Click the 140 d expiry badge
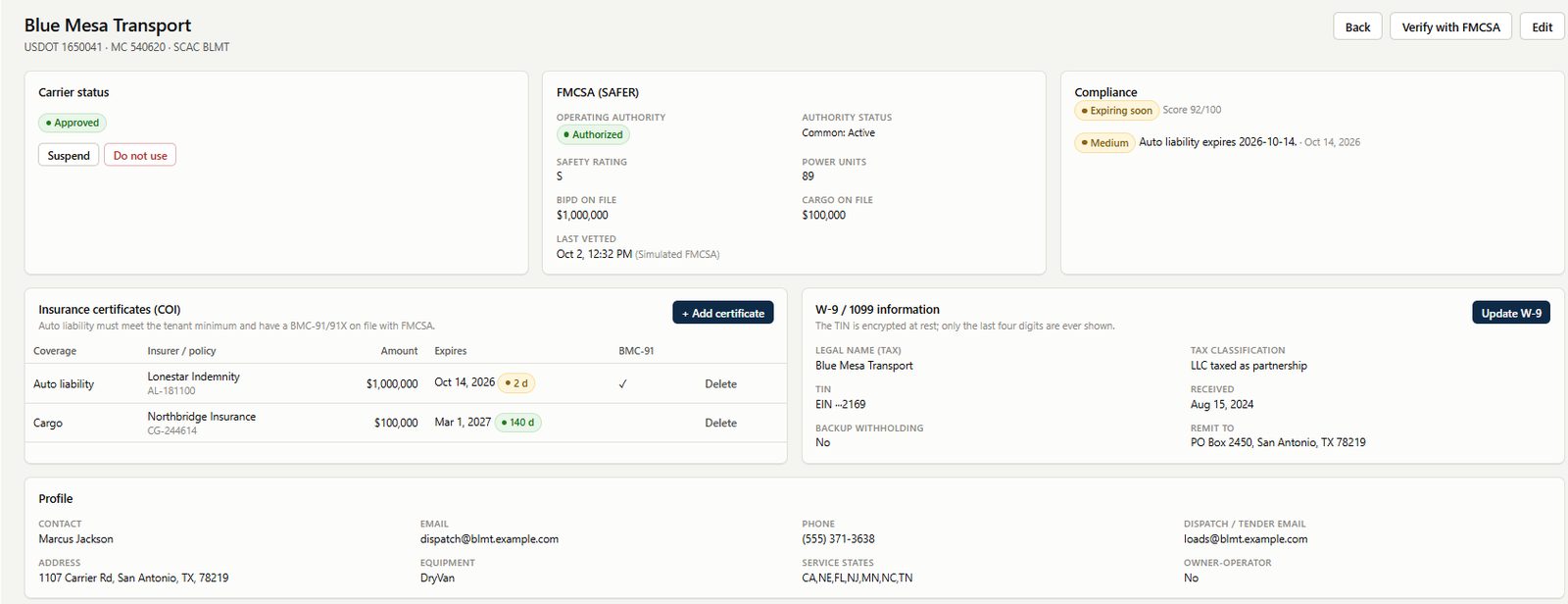1568x604 pixels. pyautogui.click(x=517, y=423)
